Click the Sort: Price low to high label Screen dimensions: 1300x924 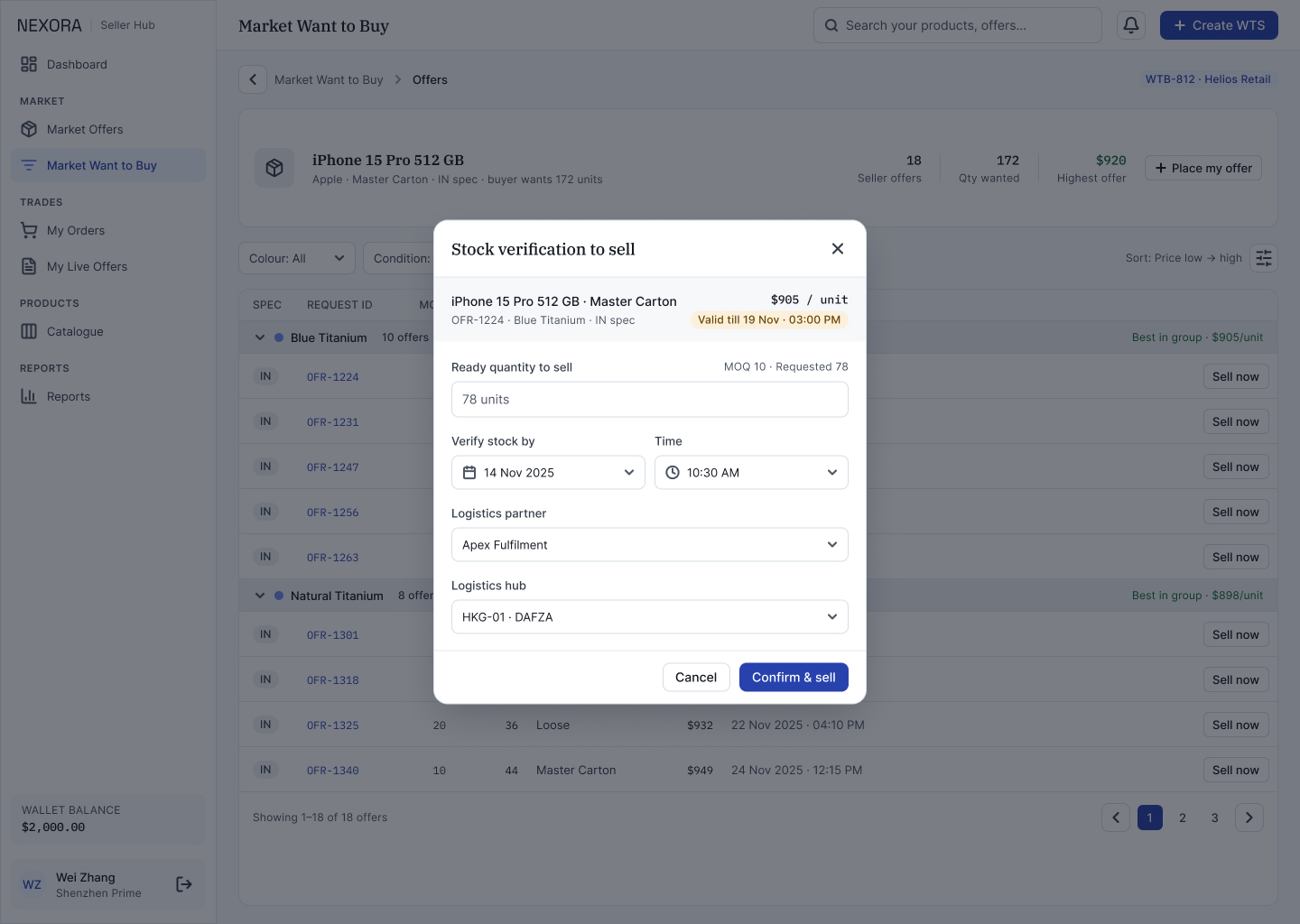tap(1184, 258)
